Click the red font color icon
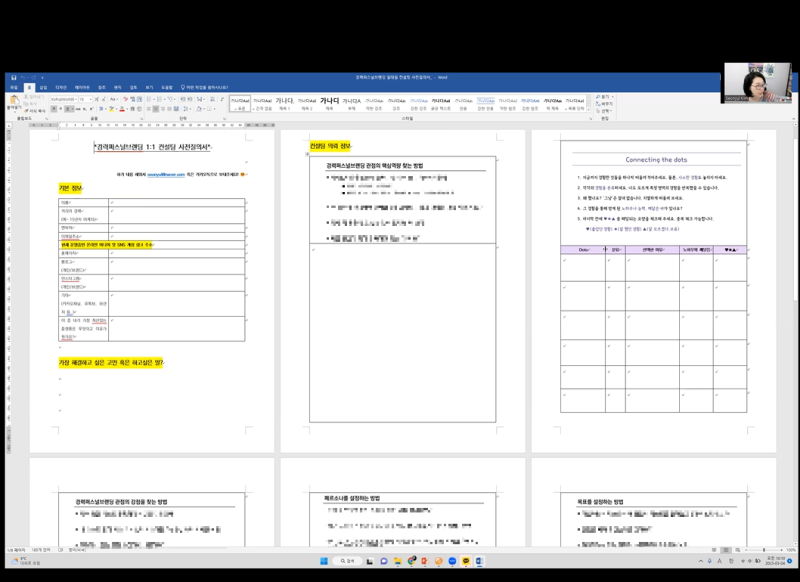Image resolution: width=800 pixels, height=582 pixels. coord(121,109)
